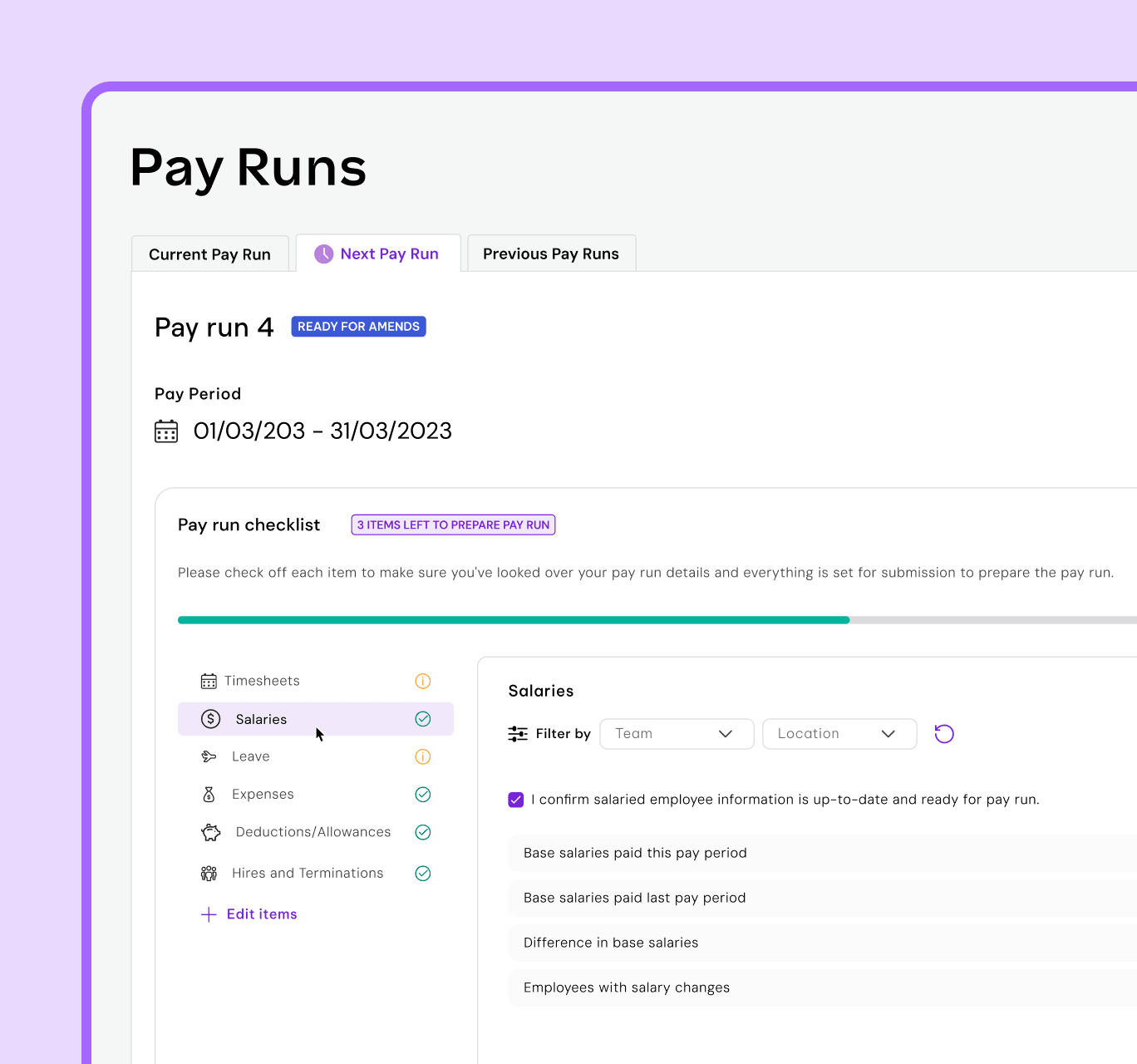Click the Hires and Terminations people icon

point(209,873)
